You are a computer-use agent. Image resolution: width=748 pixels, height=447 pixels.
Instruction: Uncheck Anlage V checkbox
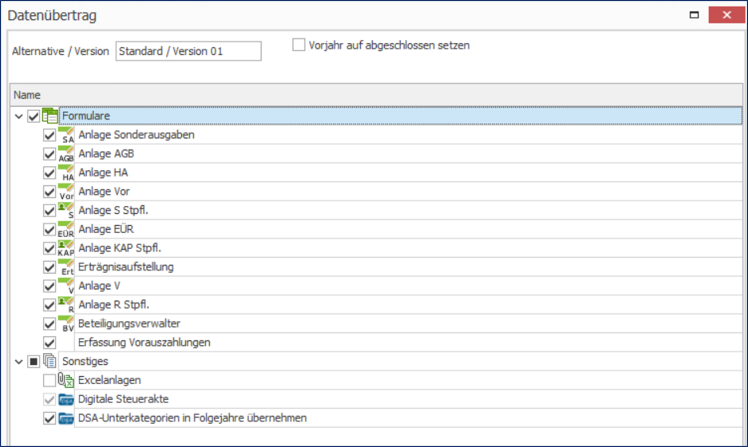[49, 286]
